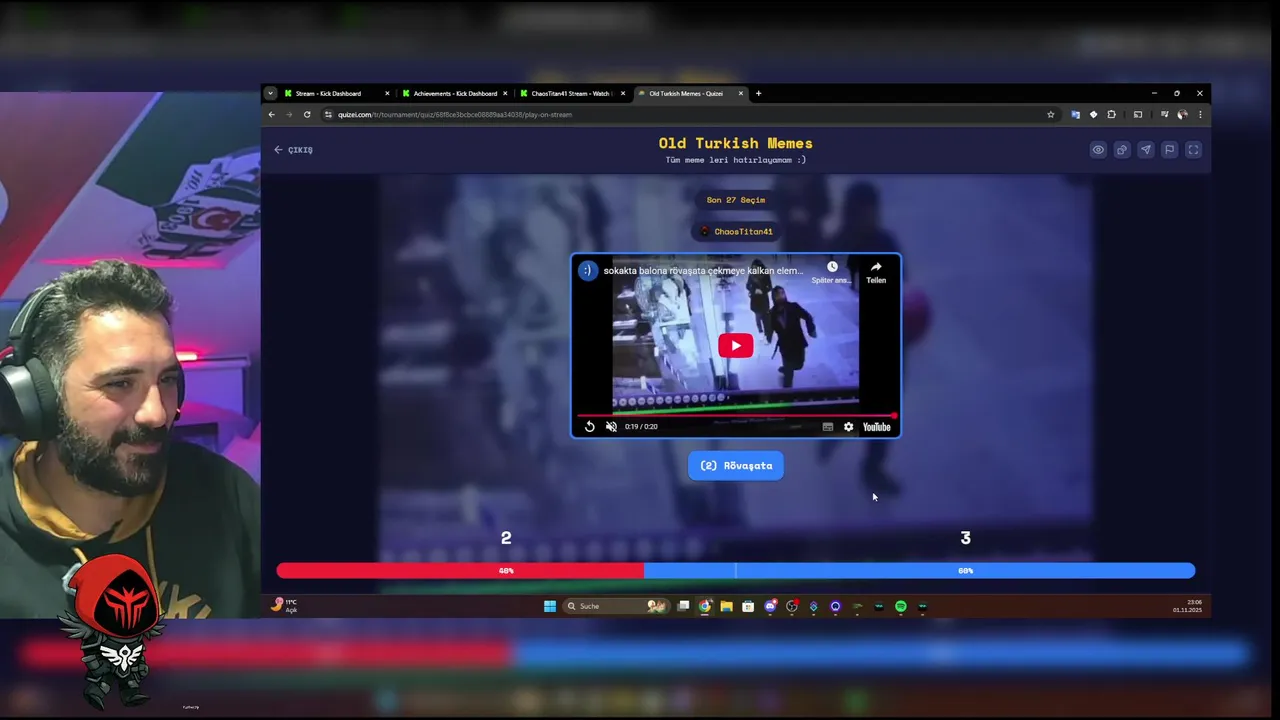
Task: Open the tab search dropdown arrow
Action: pos(270,94)
